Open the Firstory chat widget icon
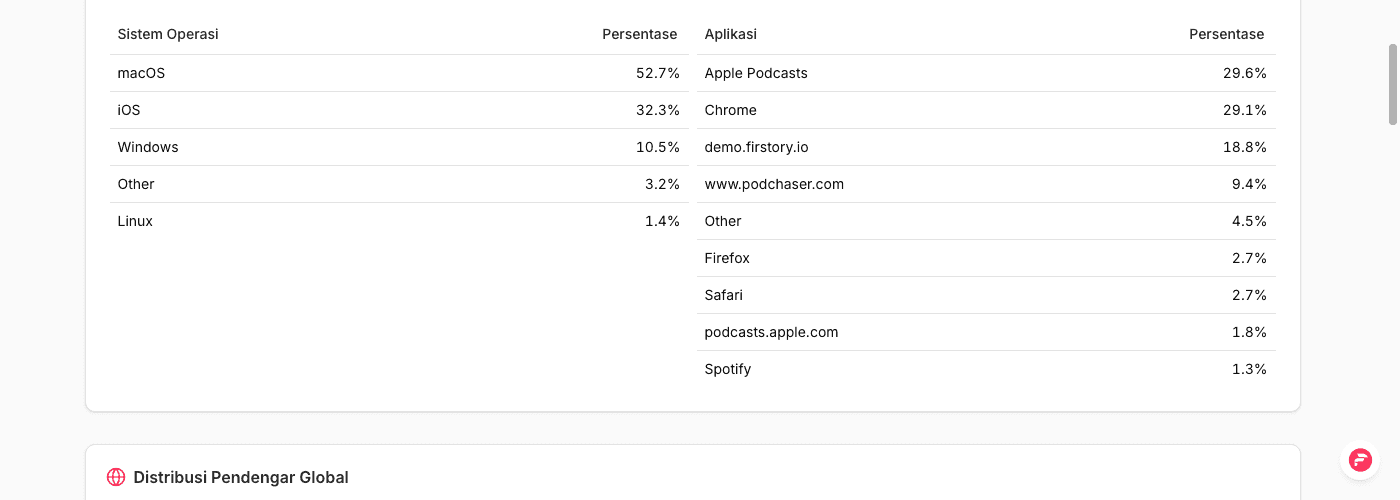Image resolution: width=1400 pixels, height=500 pixels. 1360,460
